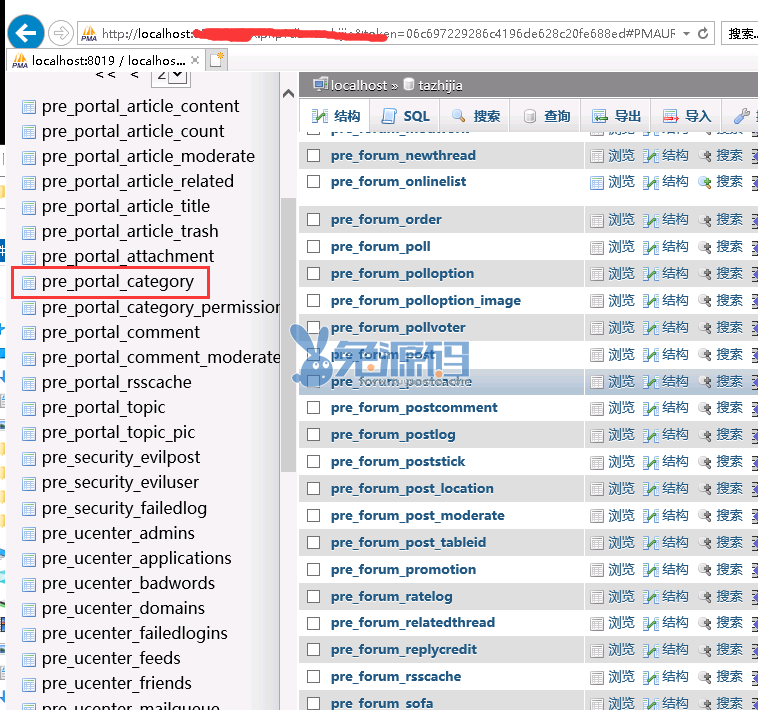Open pre_forum_post_location table link

pyautogui.click(x=412, y=489)
